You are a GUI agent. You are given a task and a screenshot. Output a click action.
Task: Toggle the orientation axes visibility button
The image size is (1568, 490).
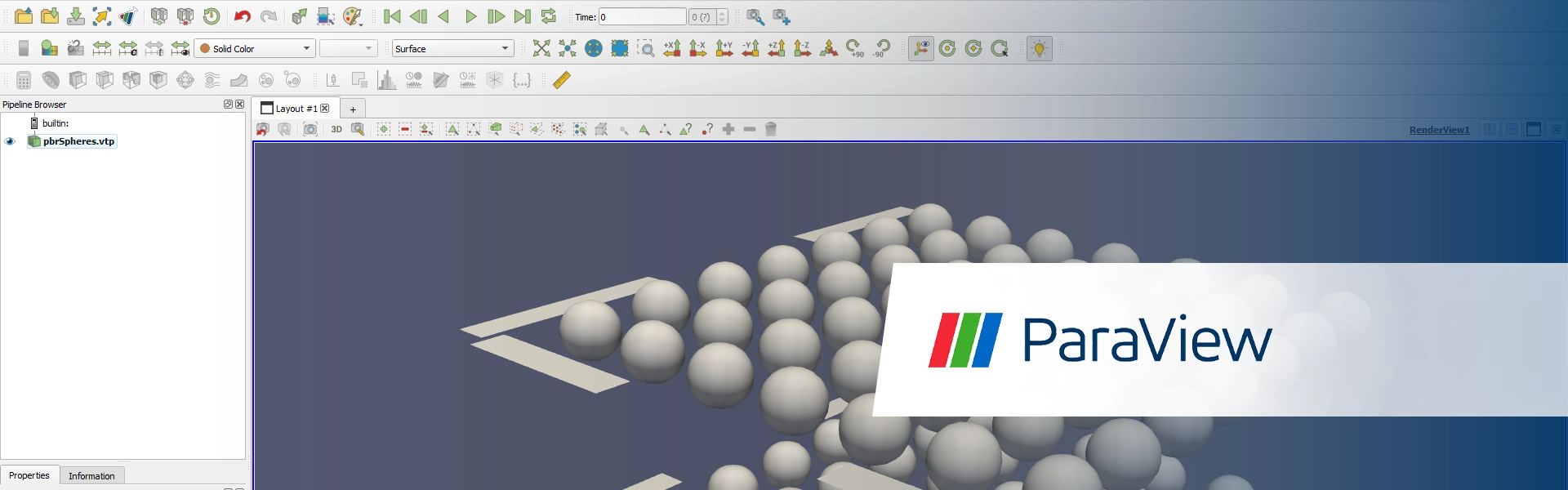(921, 49)
